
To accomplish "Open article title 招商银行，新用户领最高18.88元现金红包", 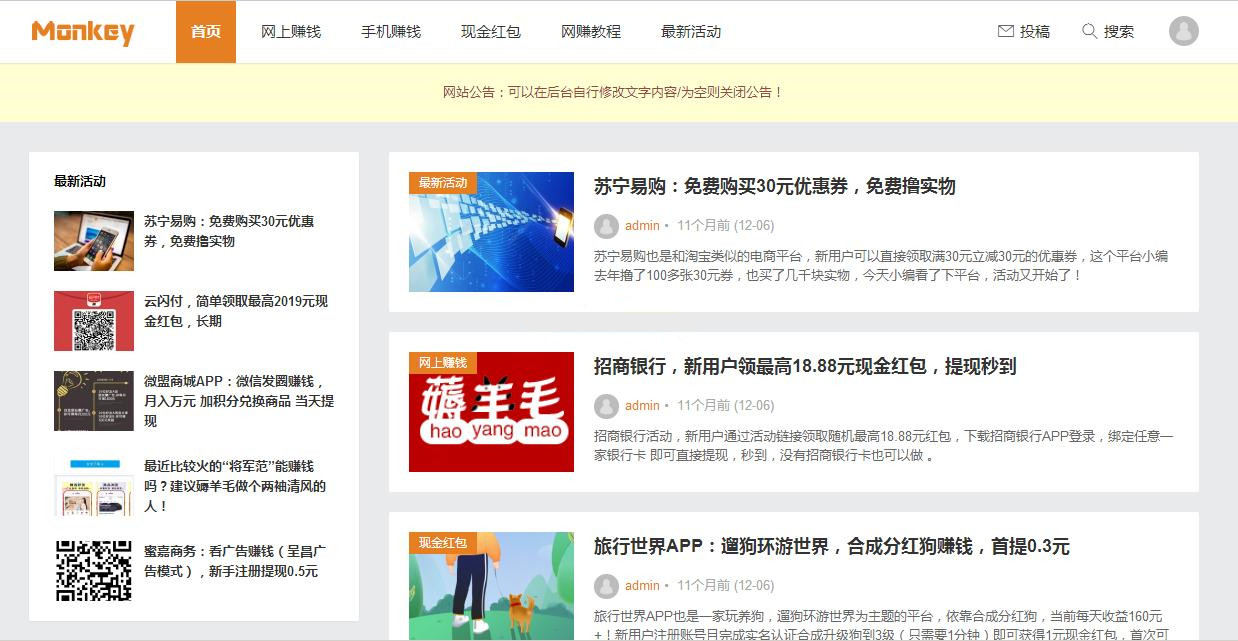I will tap(805, 366).
